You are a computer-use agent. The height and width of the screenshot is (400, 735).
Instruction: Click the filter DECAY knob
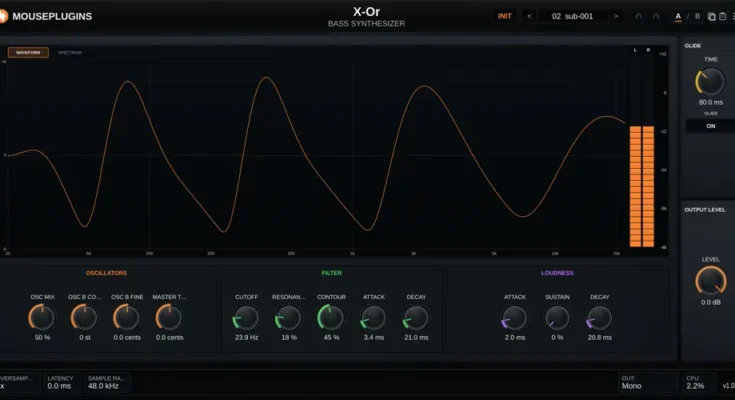(x=416, y=317)
